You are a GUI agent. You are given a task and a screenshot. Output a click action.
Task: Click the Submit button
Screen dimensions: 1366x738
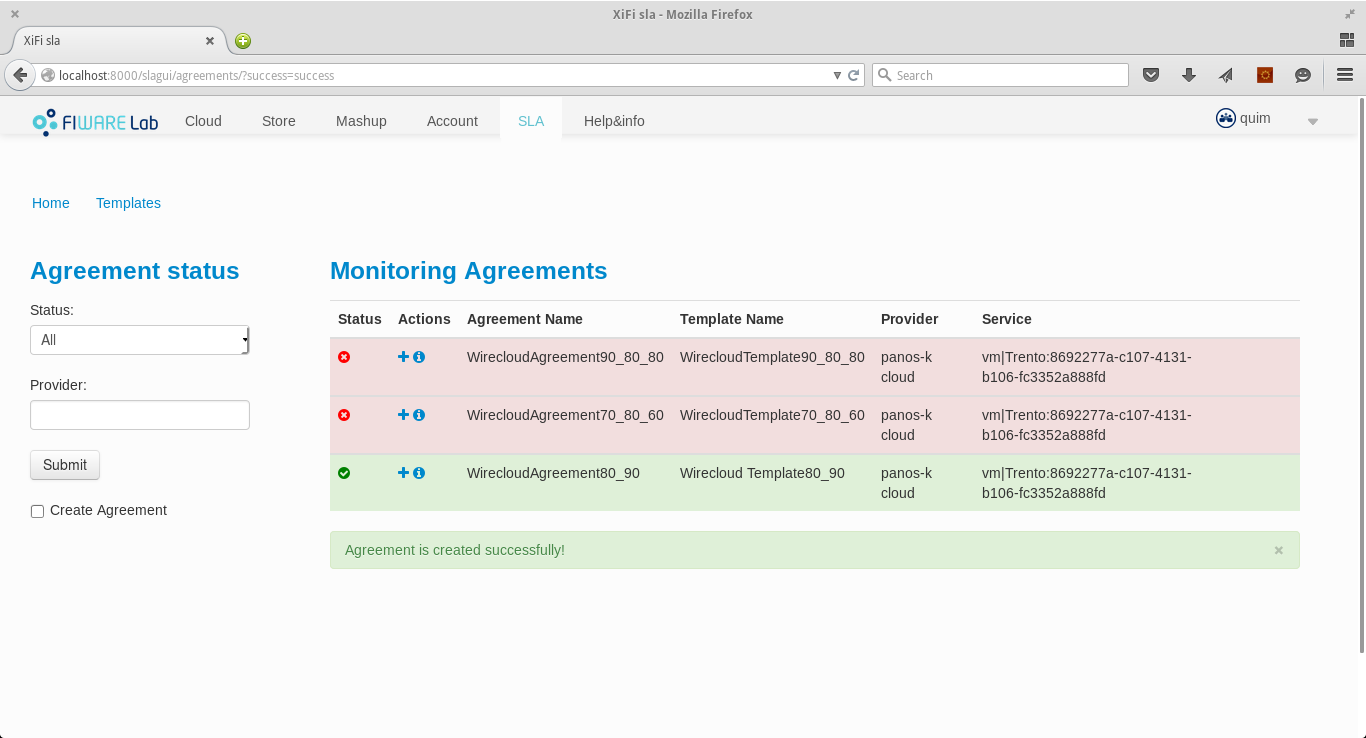pyautogui.click(x=65, y=465)
